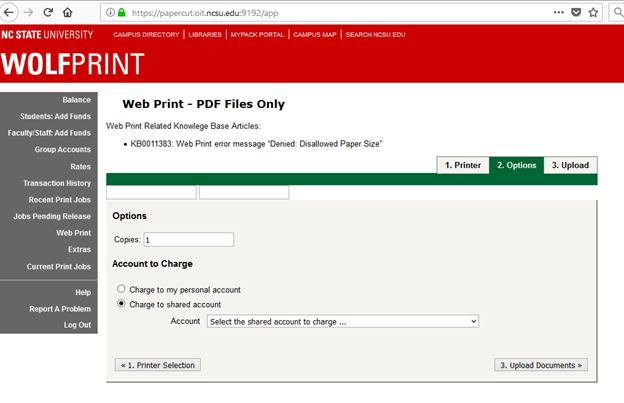The height and width of the screenshot is (403, 624).
Task: Select Charge to my personal account
Action: pos(122,289)
